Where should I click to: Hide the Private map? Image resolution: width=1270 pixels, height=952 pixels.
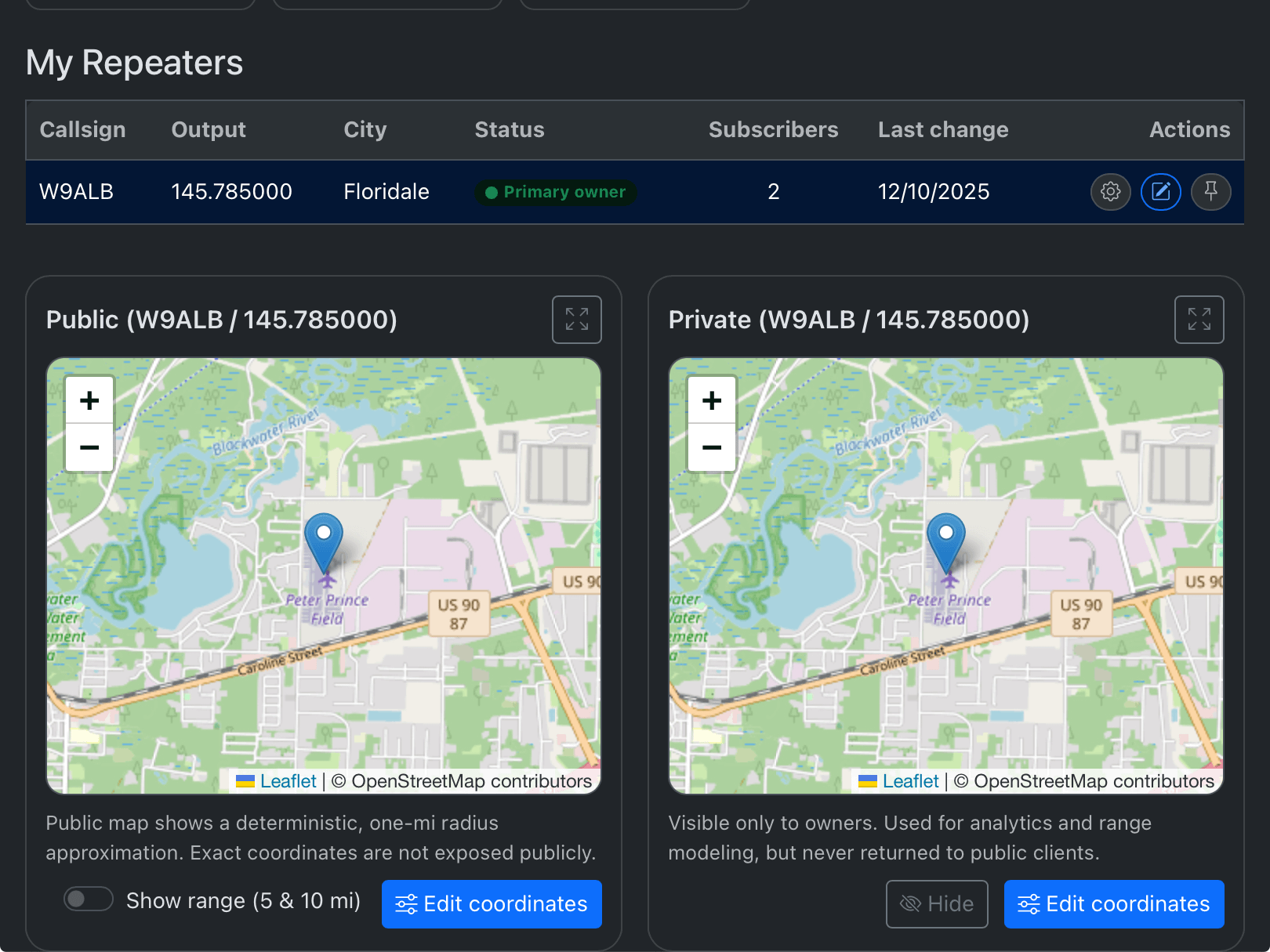[937, 904]
